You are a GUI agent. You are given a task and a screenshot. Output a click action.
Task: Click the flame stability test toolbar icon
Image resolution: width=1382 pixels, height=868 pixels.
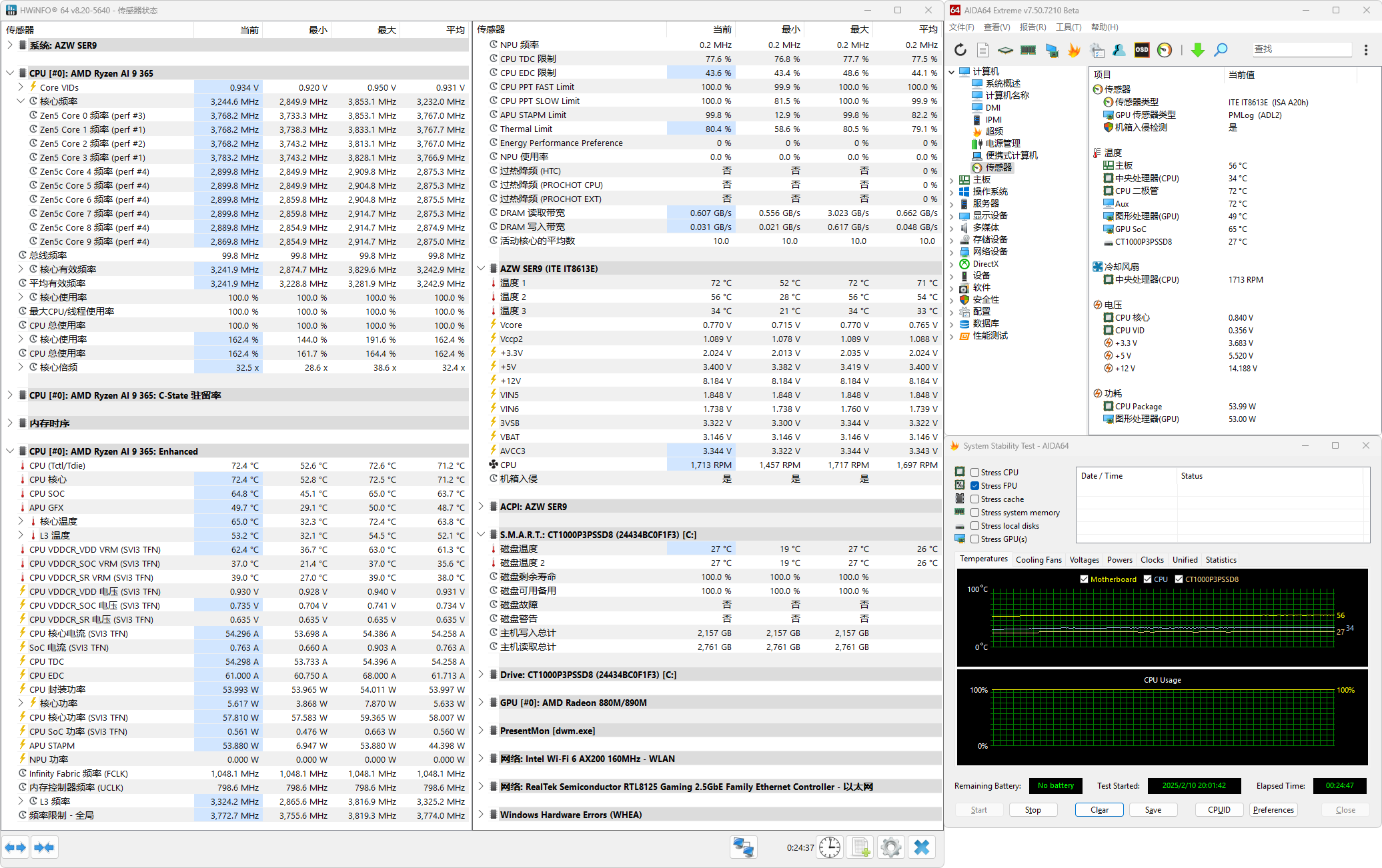(1073, 50)
